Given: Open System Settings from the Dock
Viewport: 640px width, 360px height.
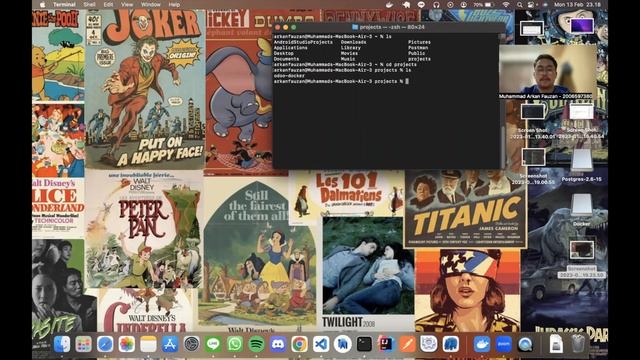Looking at the screenshot, I should pyautogui.click(x=191, y=344).
